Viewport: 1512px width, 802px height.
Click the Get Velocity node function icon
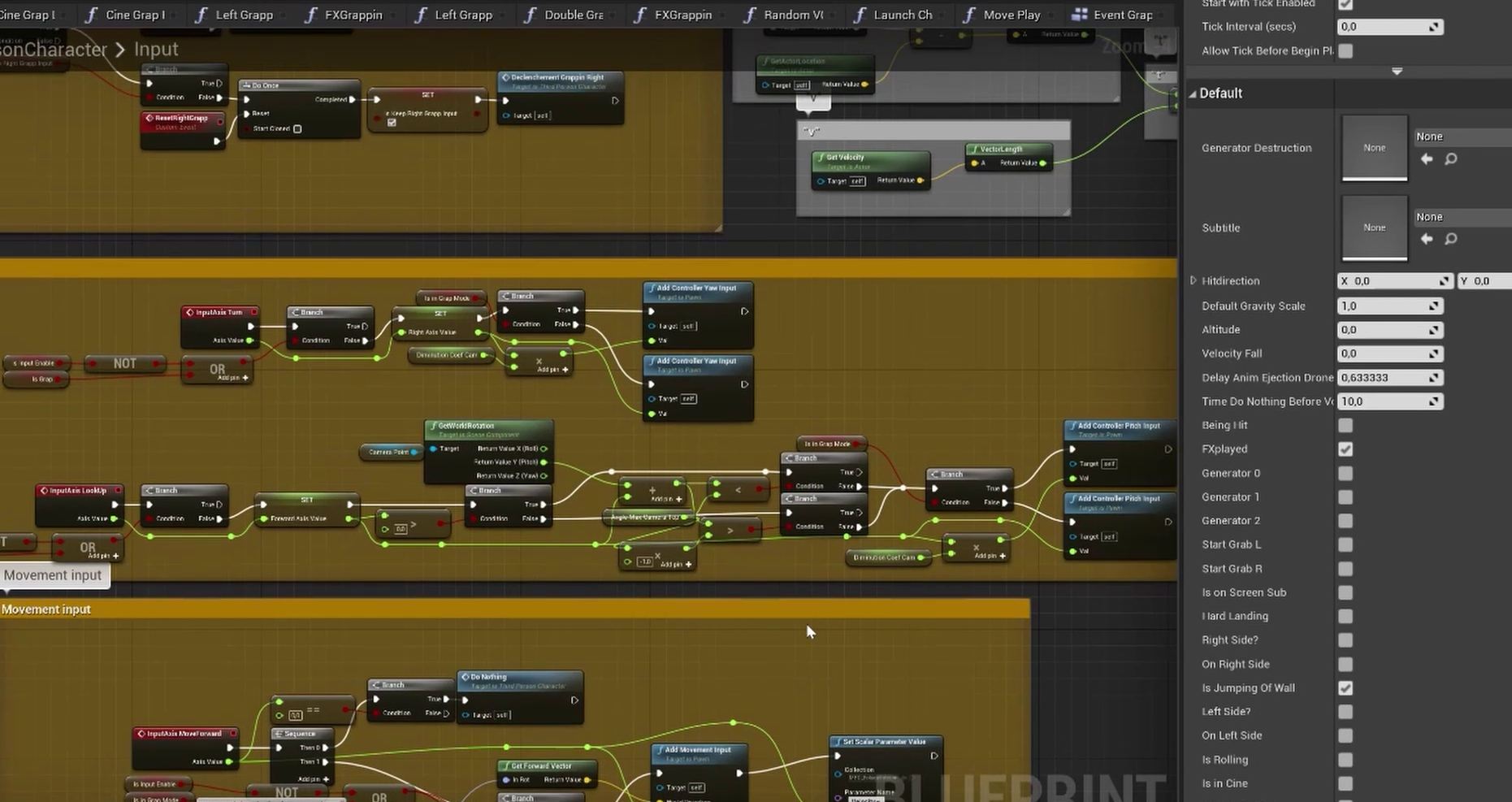[821, 158]
